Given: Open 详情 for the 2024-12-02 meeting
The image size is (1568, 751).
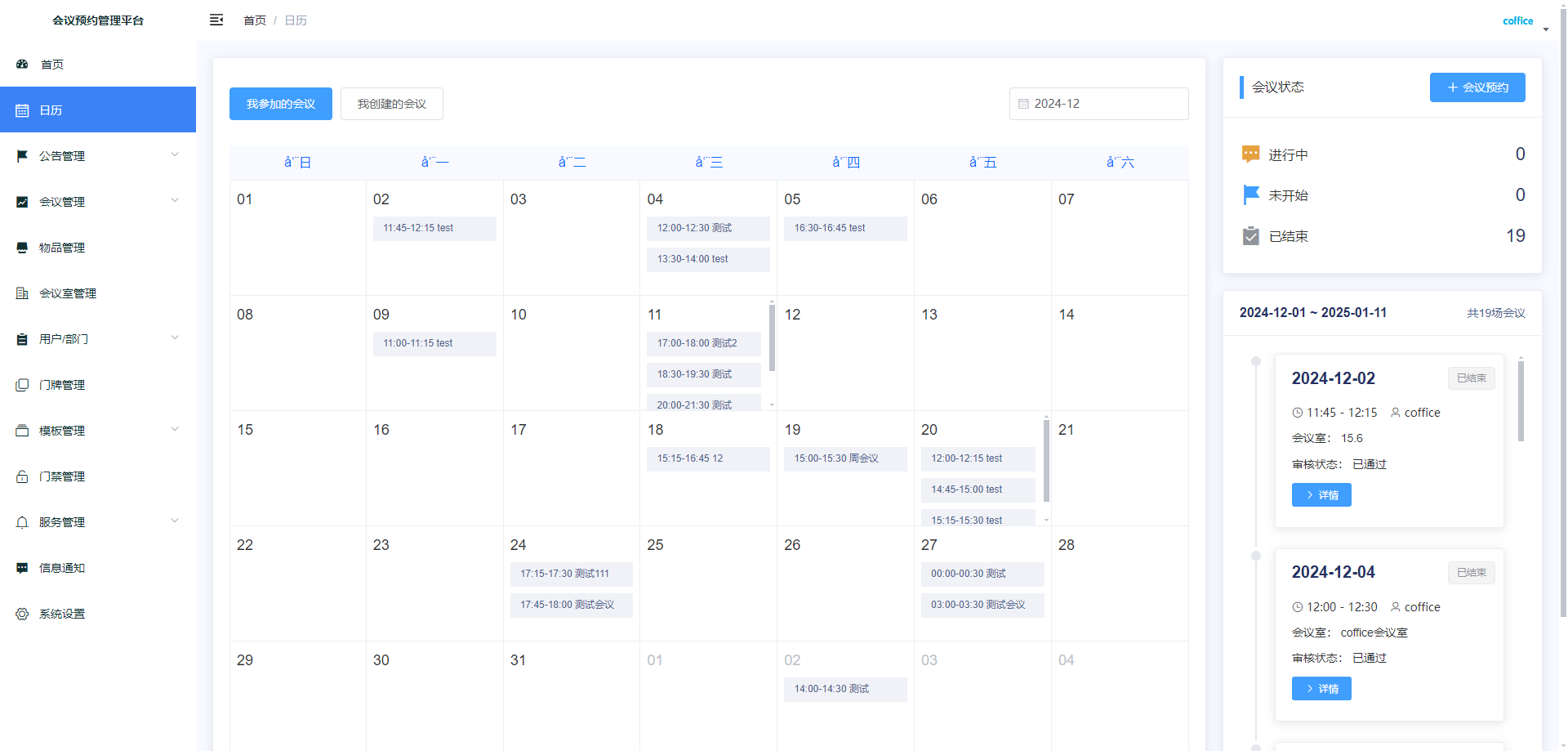Looking at the screenshot, I should click(1321, 495).
